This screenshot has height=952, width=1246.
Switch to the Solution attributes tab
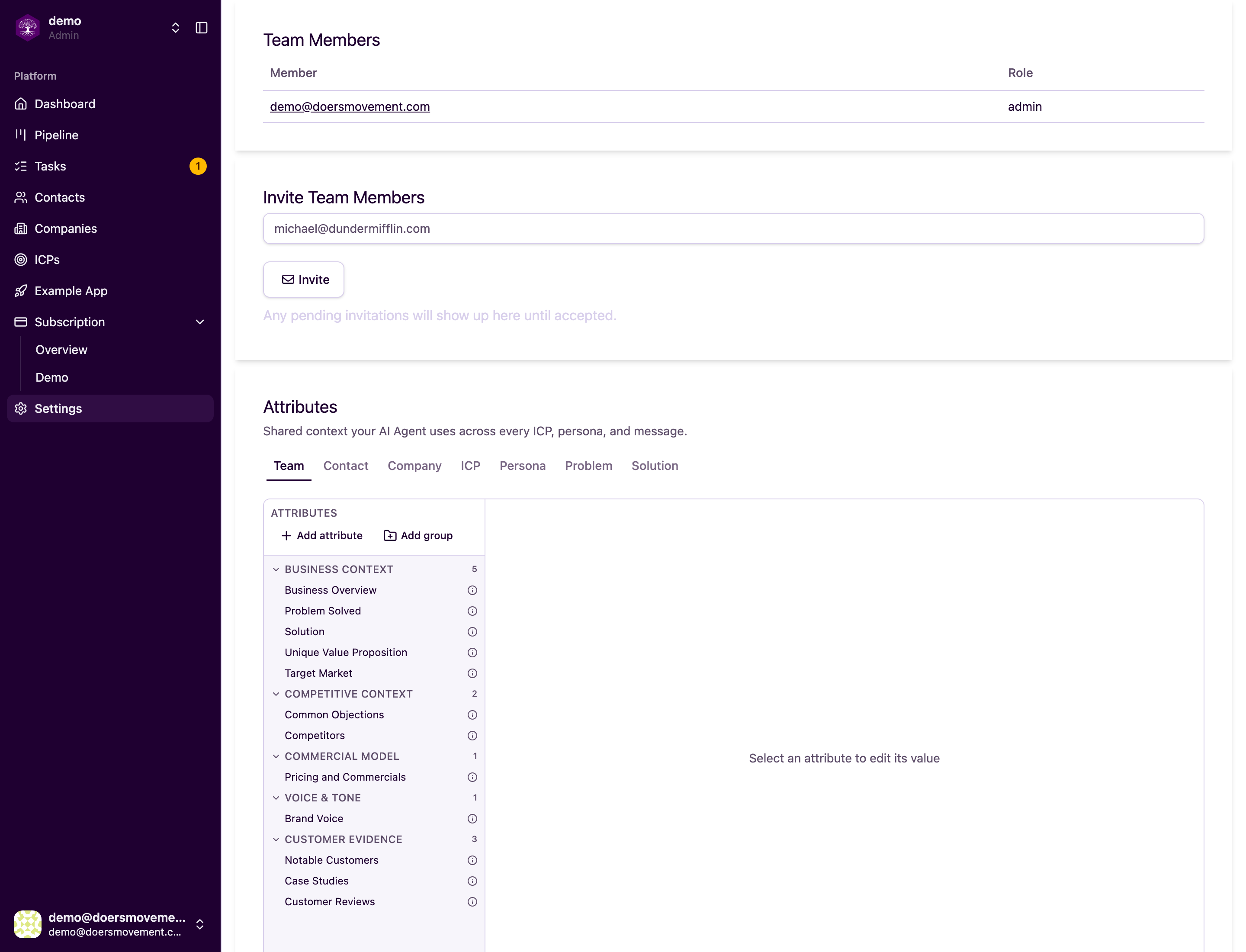[655, 466]
